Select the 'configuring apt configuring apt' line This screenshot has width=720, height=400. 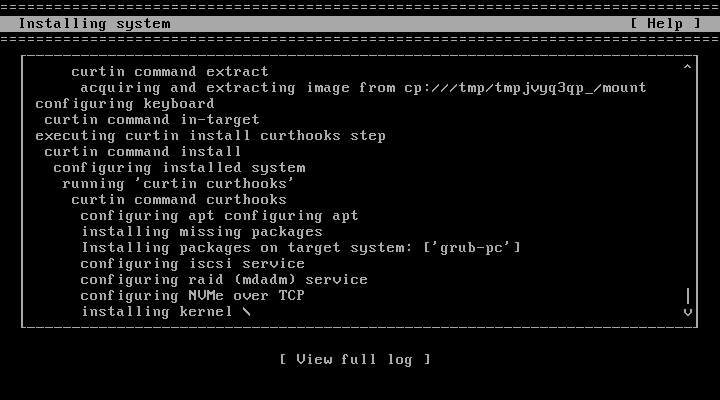[x=219, y=216]
